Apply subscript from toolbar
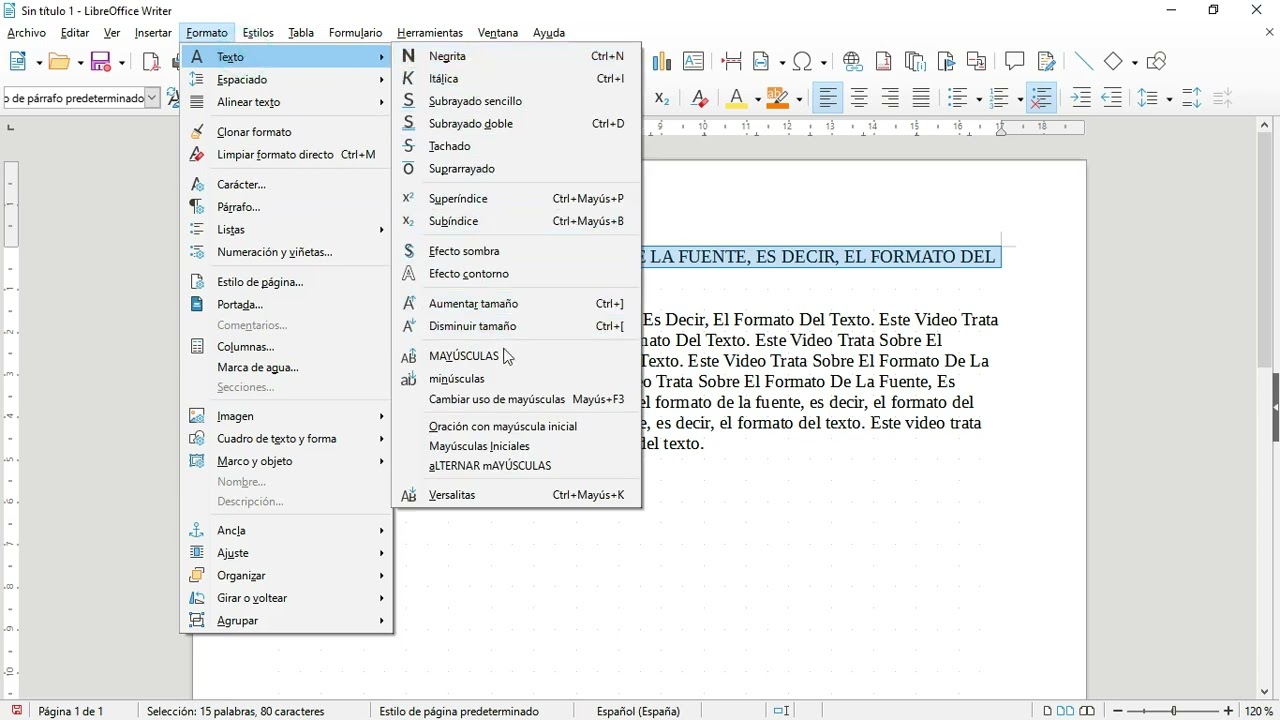The height and width of the screenshot is (720, 1280). (662, 98)
